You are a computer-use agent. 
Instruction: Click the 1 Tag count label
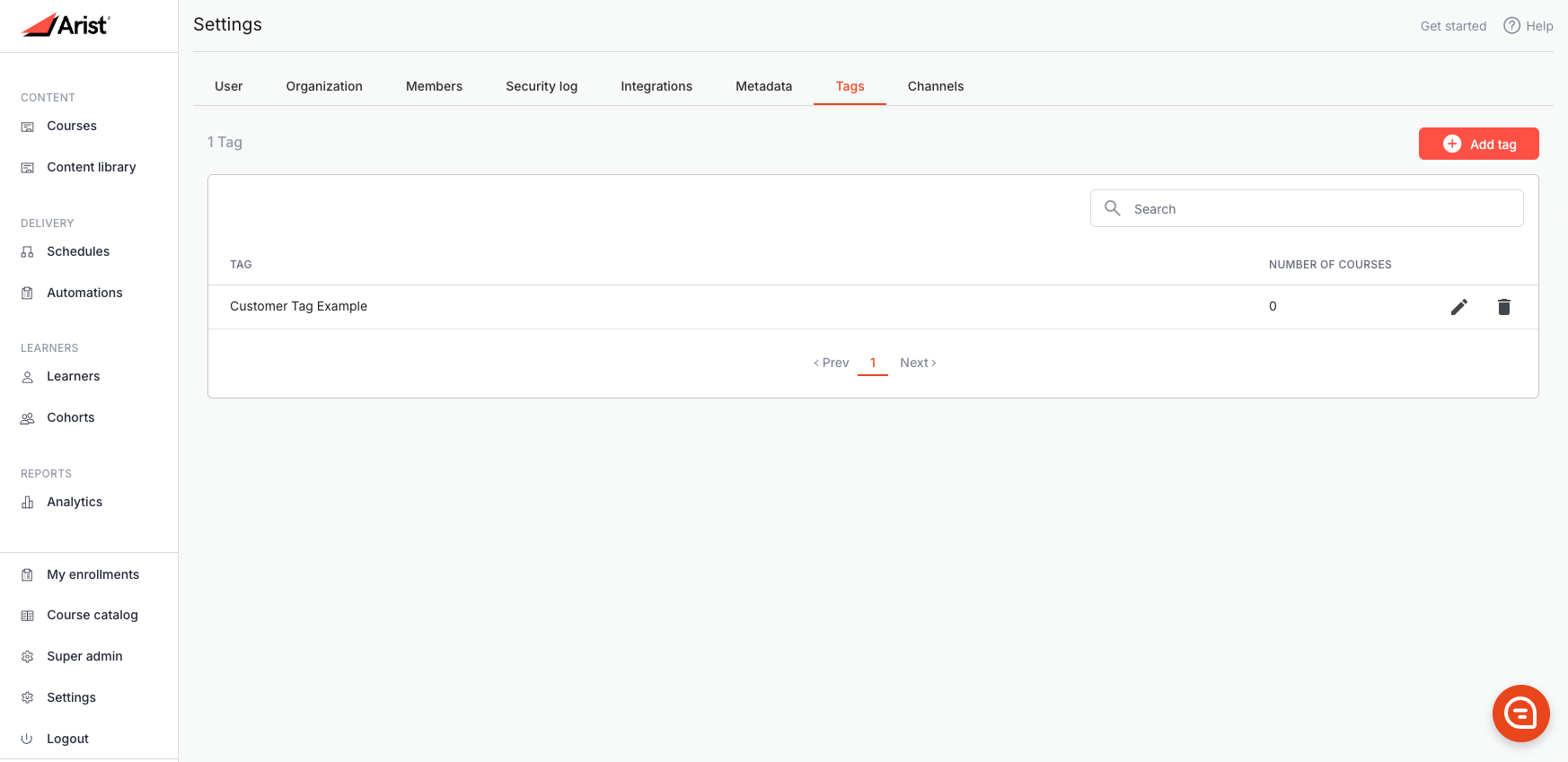click(x=225, y=142)
